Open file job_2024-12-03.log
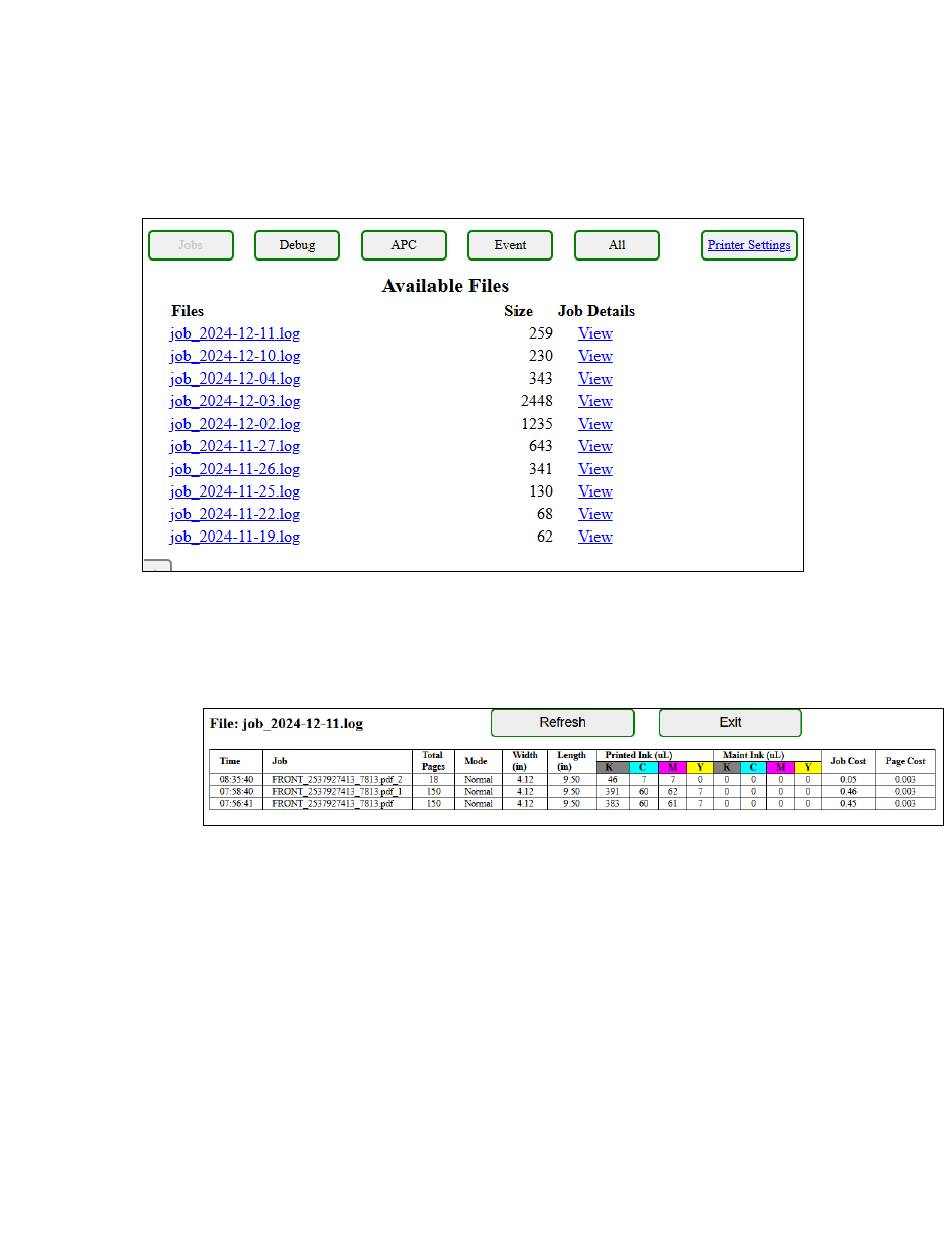 click(235, 401)
